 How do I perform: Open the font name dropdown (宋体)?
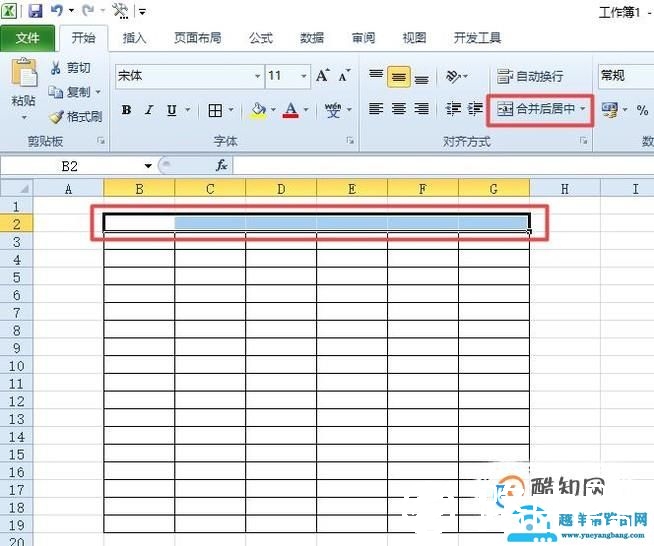tap(258, 76)
